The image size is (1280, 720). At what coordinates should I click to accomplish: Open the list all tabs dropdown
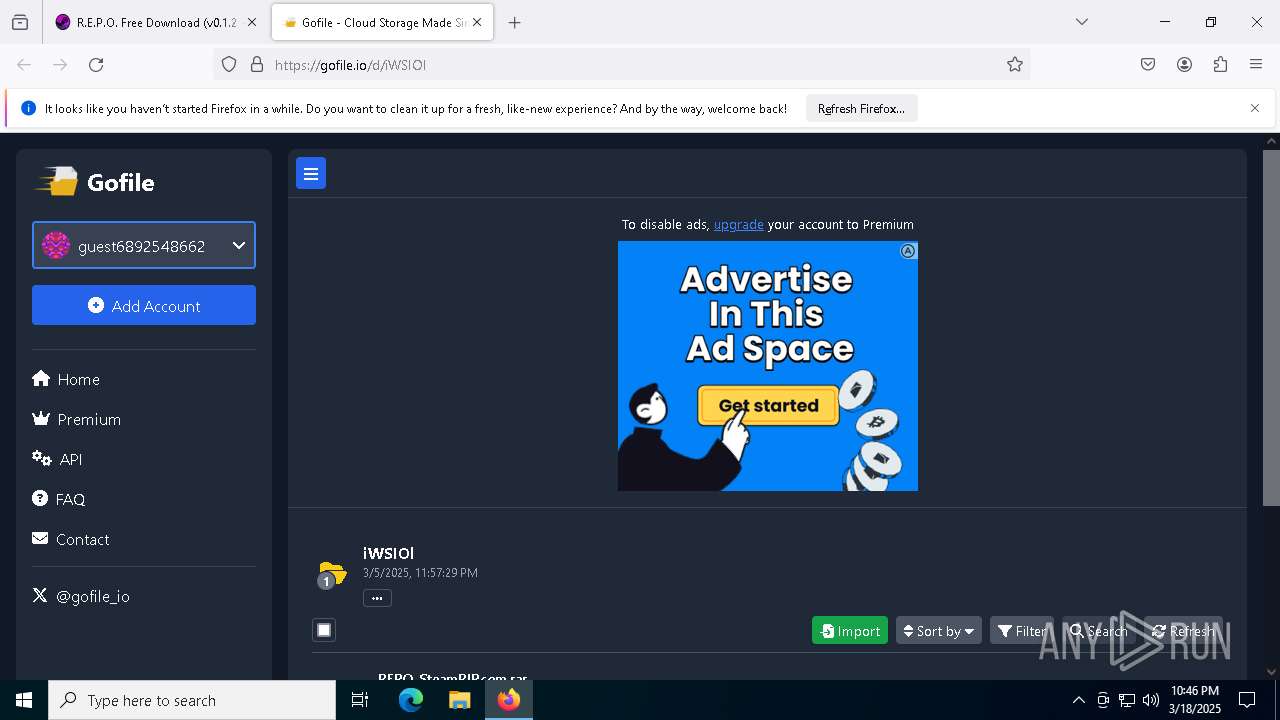click(x=1081, y=22)
